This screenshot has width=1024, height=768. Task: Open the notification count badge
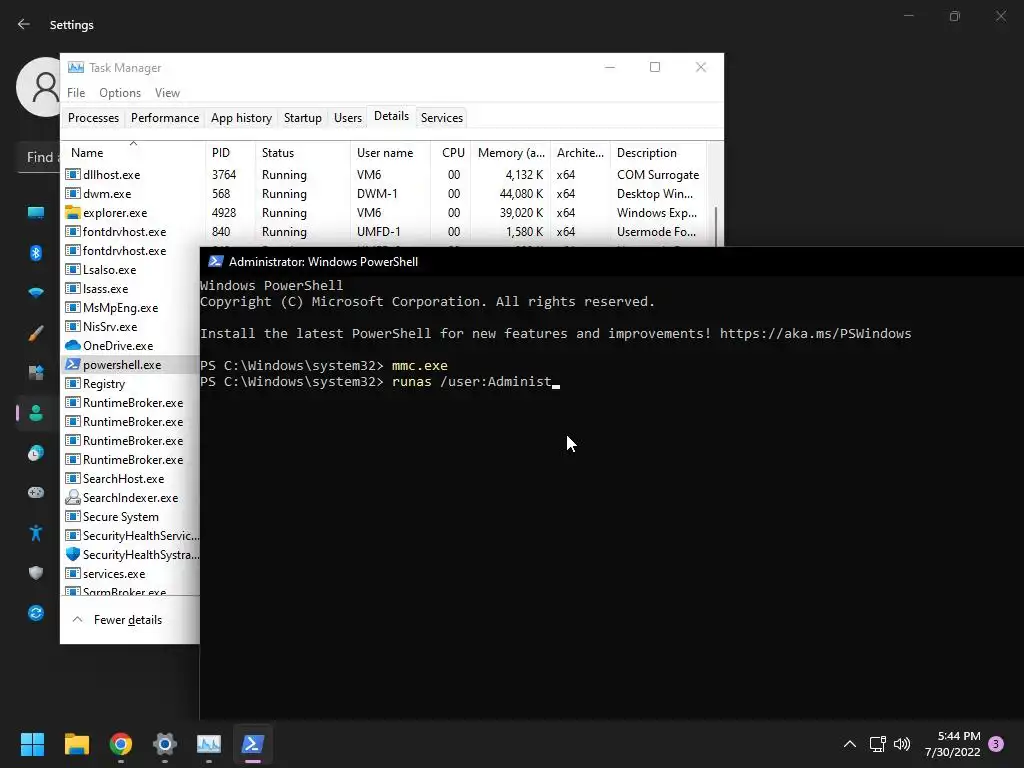996,744
